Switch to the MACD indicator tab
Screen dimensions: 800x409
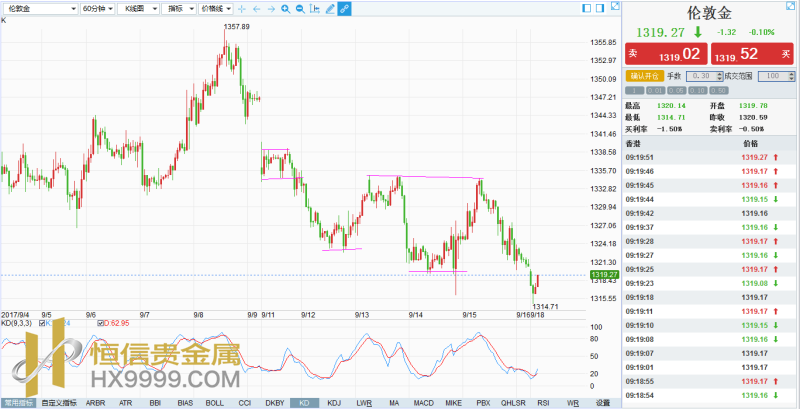423,402
